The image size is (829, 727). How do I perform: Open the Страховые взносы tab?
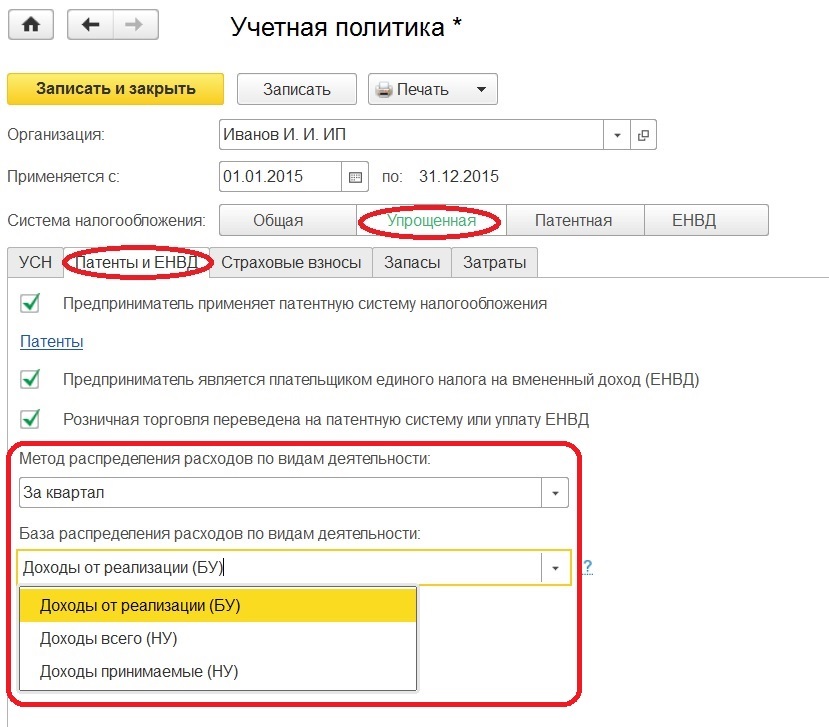291,262
